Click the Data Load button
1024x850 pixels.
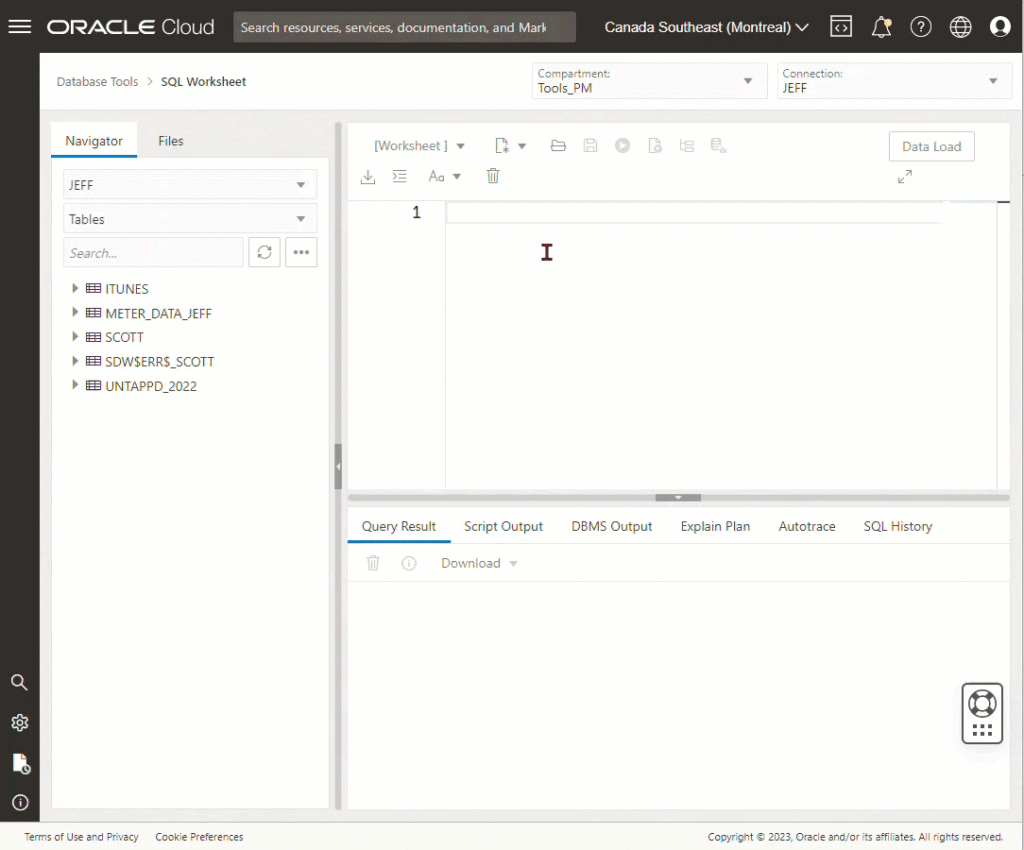(931, 145)
